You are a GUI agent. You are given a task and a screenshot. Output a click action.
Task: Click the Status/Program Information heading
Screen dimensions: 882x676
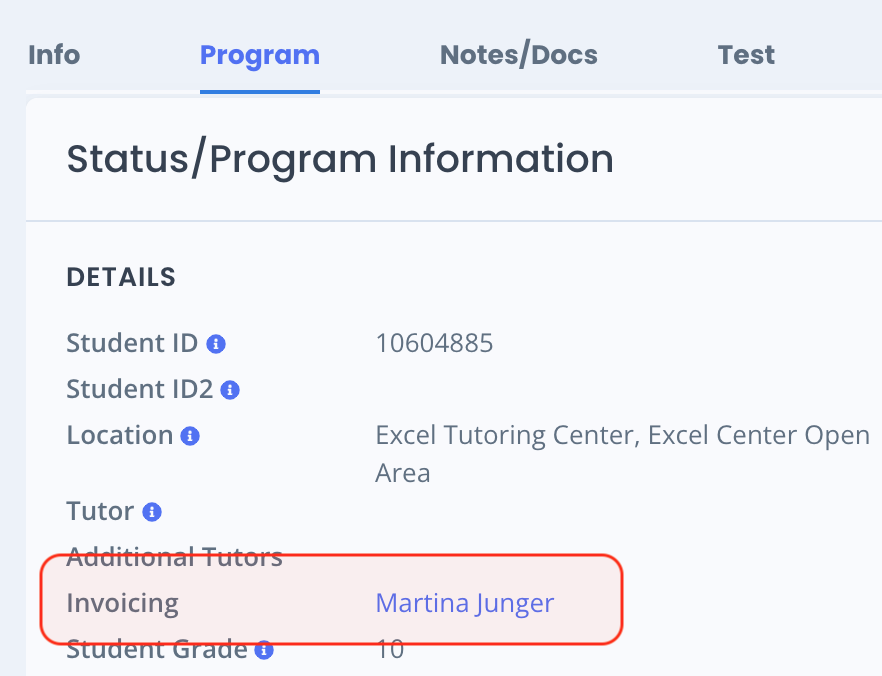340,159
